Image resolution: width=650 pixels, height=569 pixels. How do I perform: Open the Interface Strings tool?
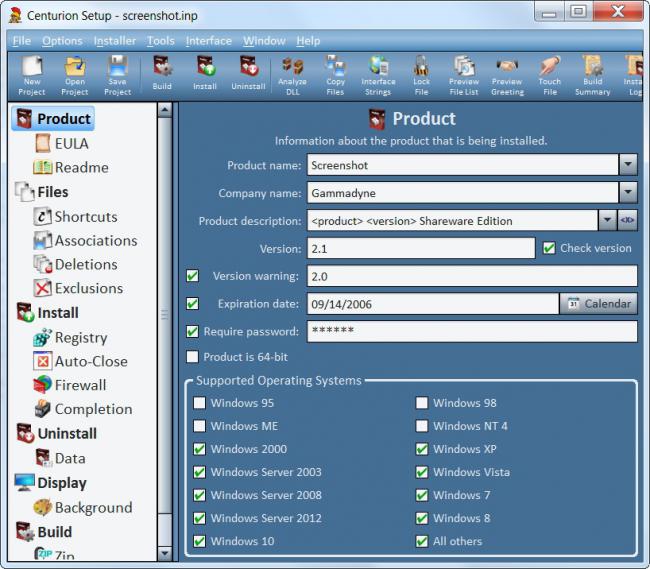click(x=378, y=76)
